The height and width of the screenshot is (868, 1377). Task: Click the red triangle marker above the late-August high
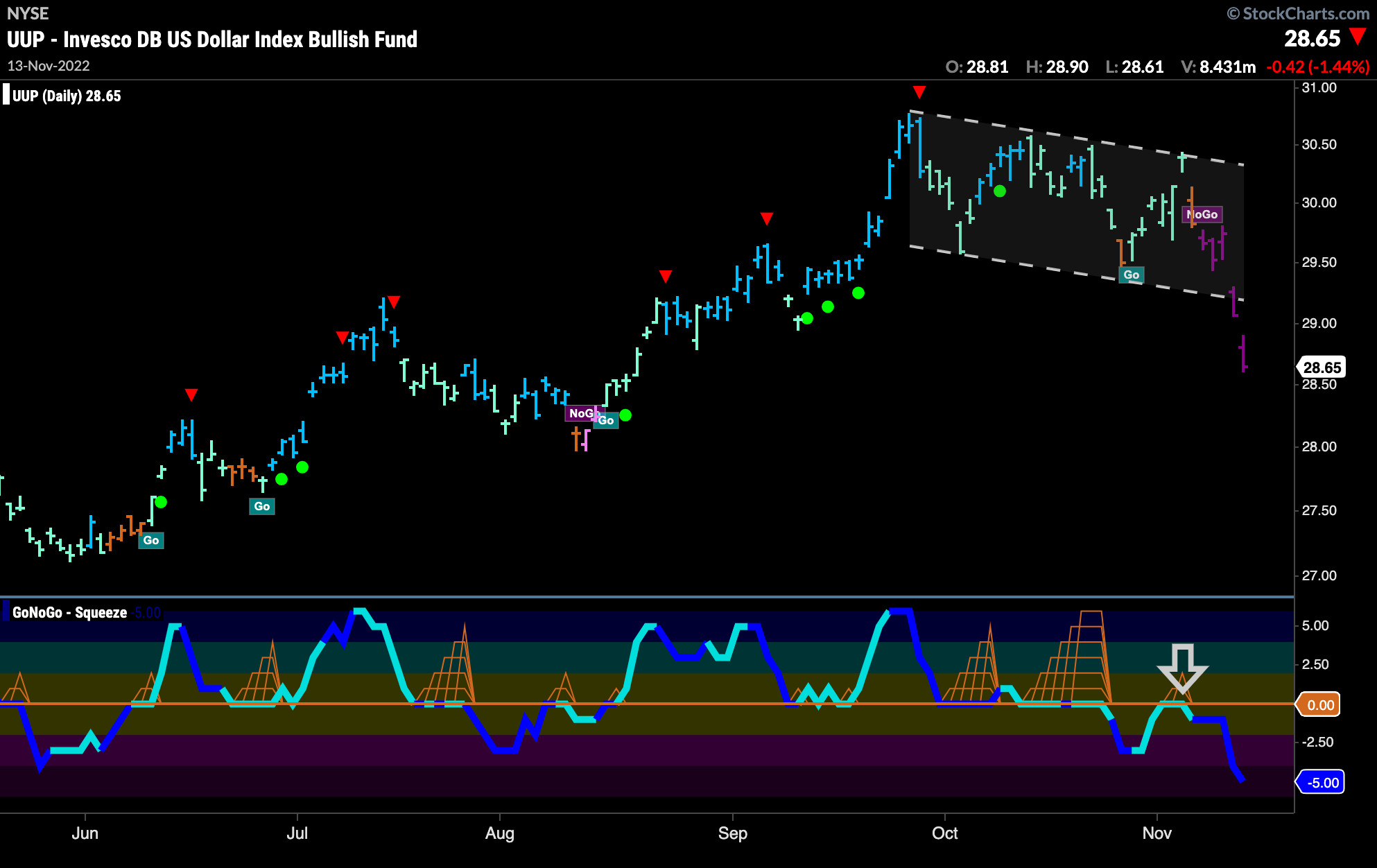[666, 277]
